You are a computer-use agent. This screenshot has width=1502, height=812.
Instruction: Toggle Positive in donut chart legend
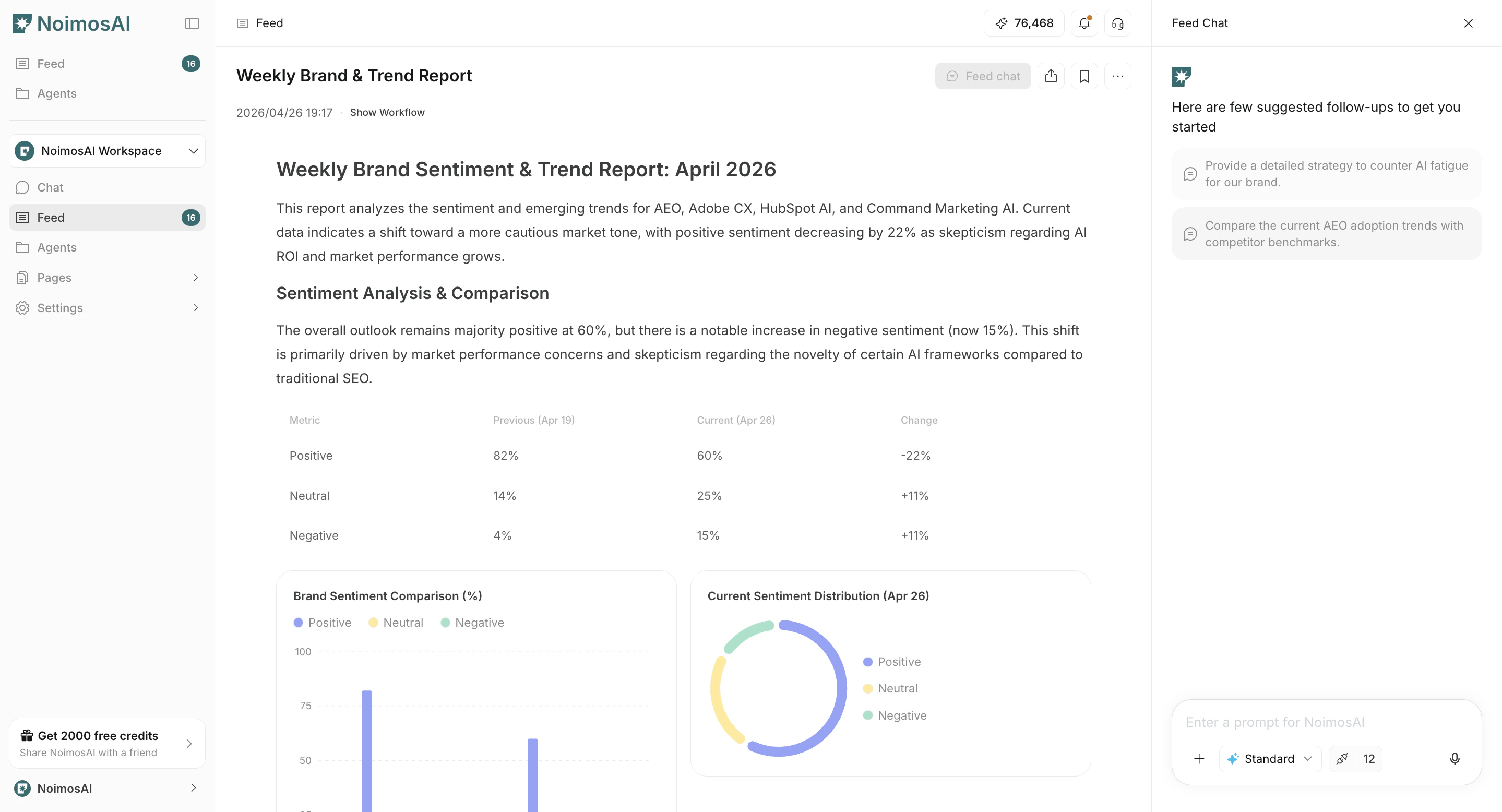(892, 662)
